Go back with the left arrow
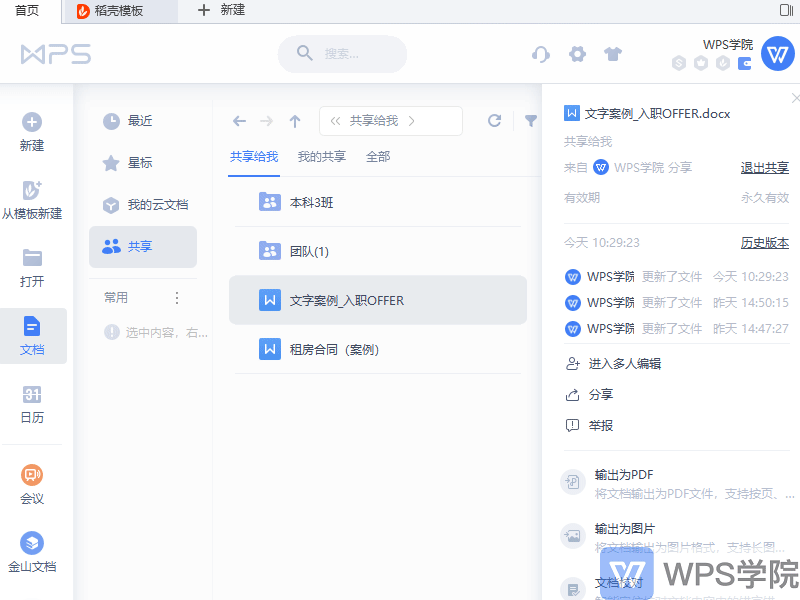The height and width of the screenshot is (600, 800). 239,121
